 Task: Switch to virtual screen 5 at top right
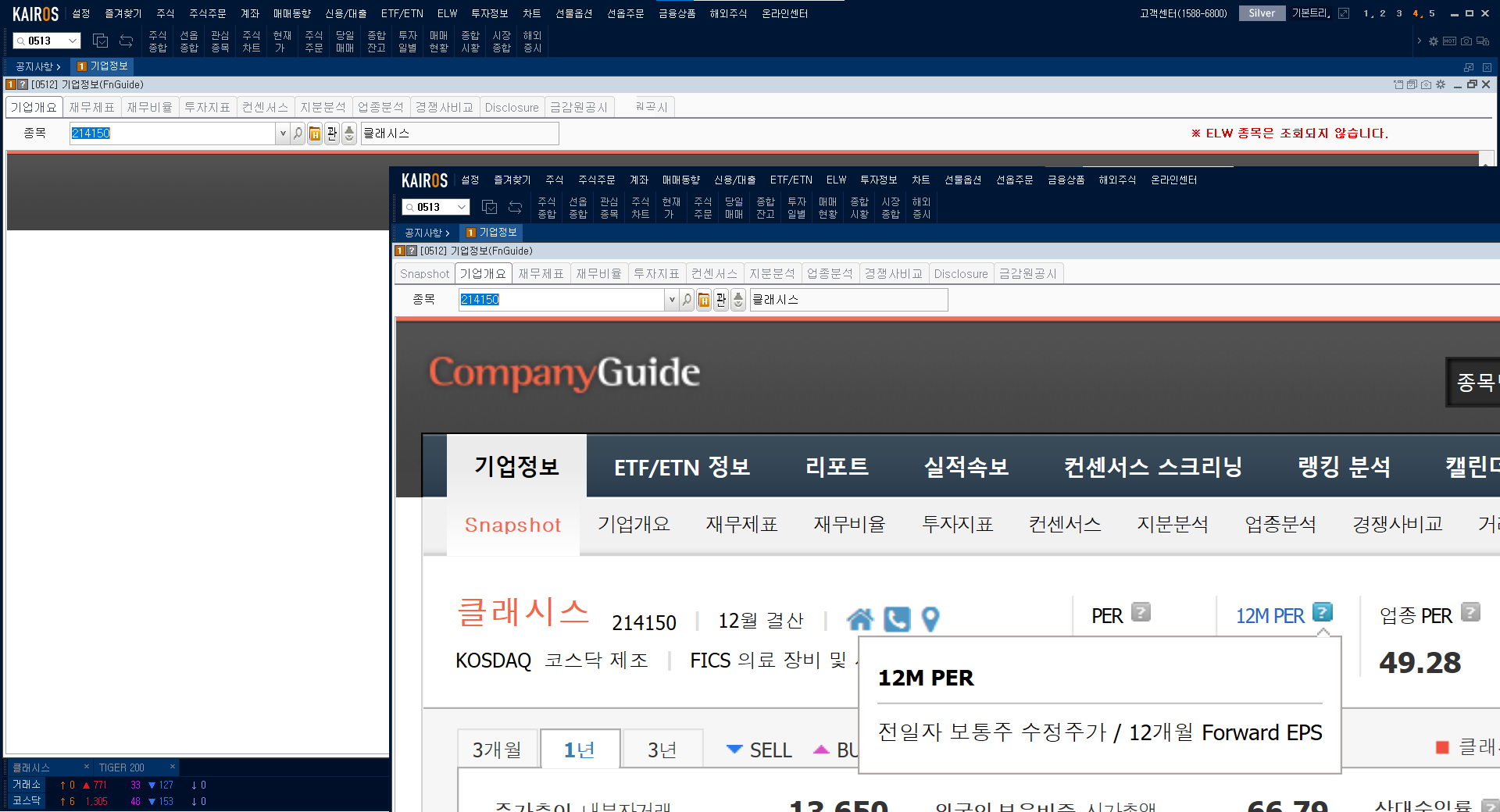(1432, 13)
